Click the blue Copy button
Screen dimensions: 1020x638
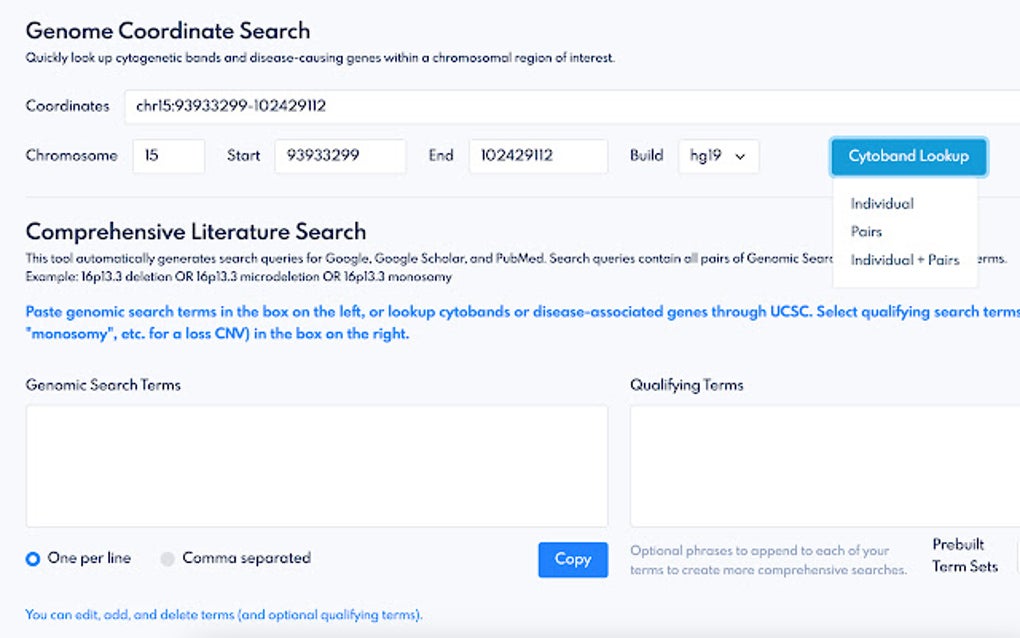coord(573,560)
